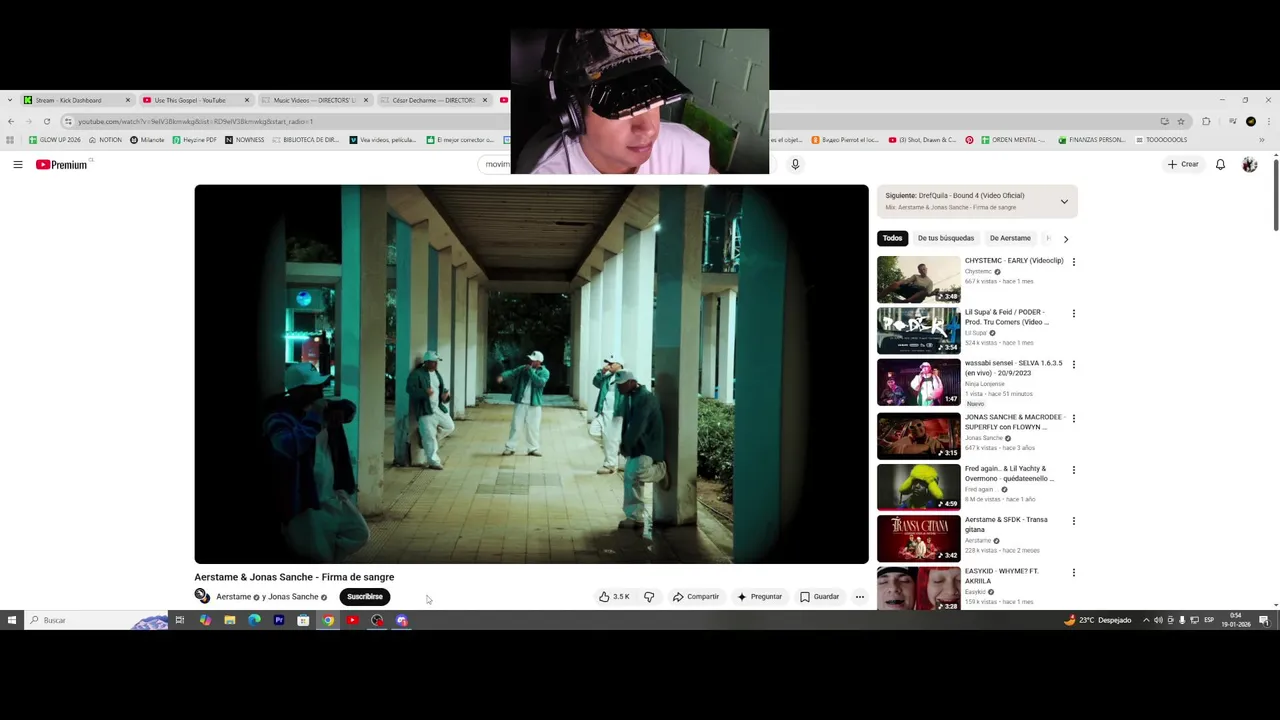The image size is (1280, 720).
Task: Open ORDEN MENTAL bookmark
Action: (1014, 140)
